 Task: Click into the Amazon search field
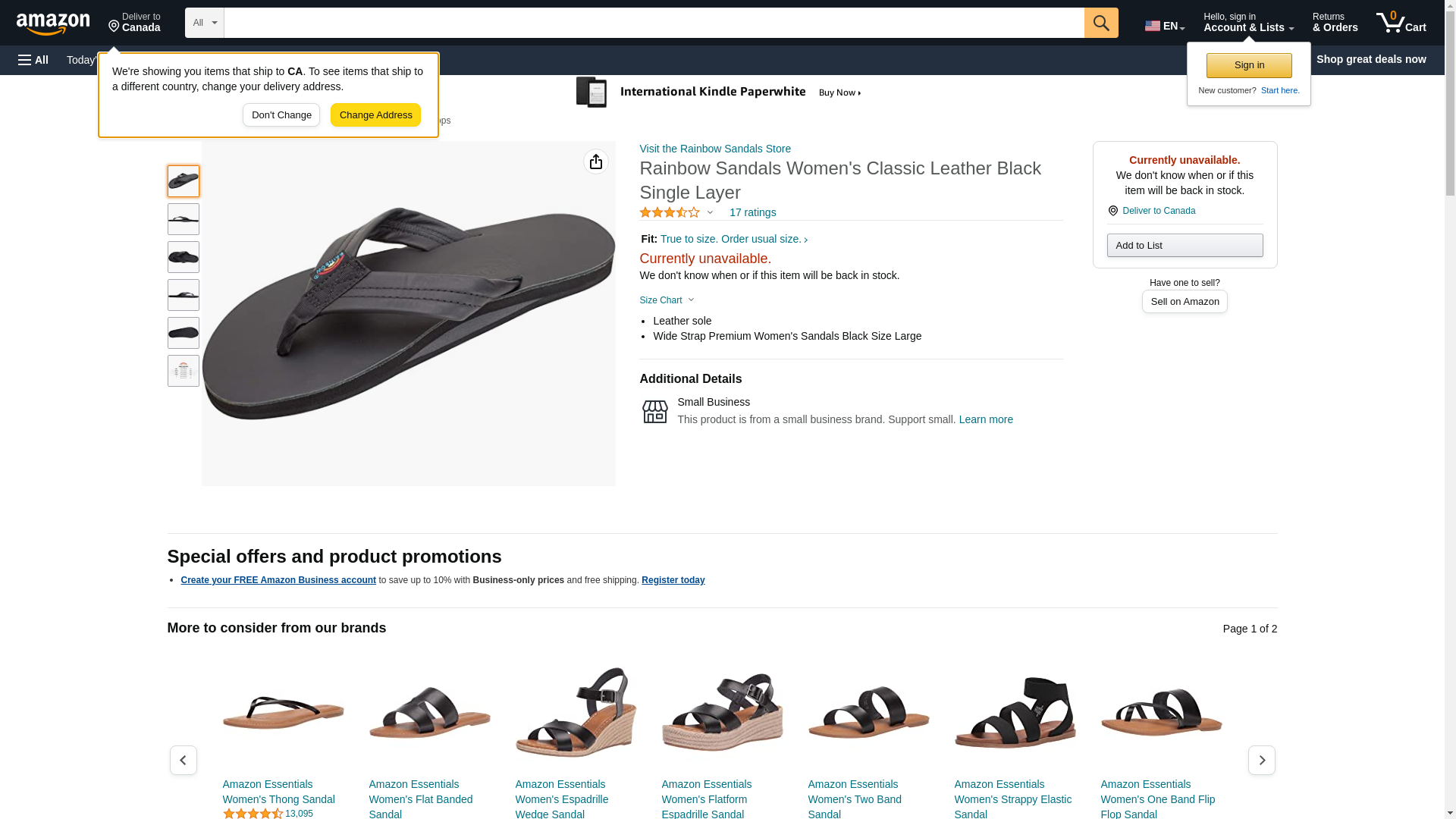click(654, 23)
